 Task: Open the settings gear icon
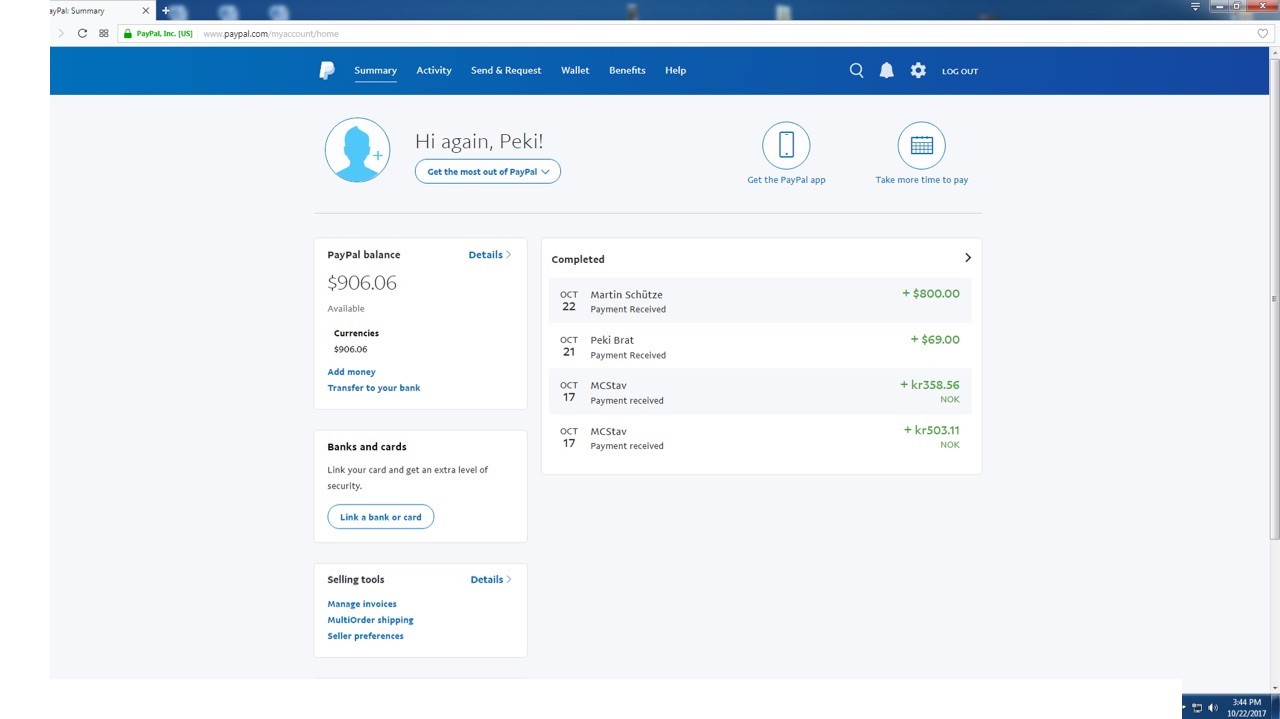click(918, 70)
